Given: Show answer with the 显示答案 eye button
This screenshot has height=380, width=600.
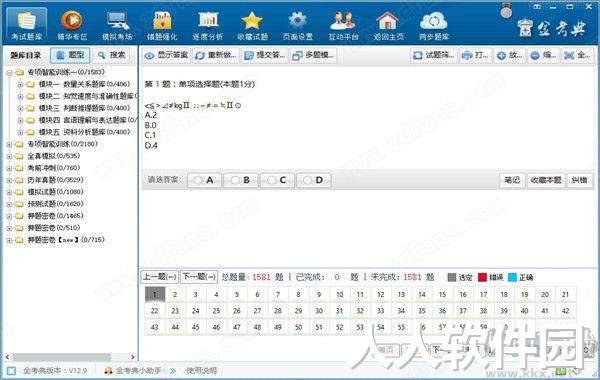Looking at the screenshot, I should tap(166, 55).
